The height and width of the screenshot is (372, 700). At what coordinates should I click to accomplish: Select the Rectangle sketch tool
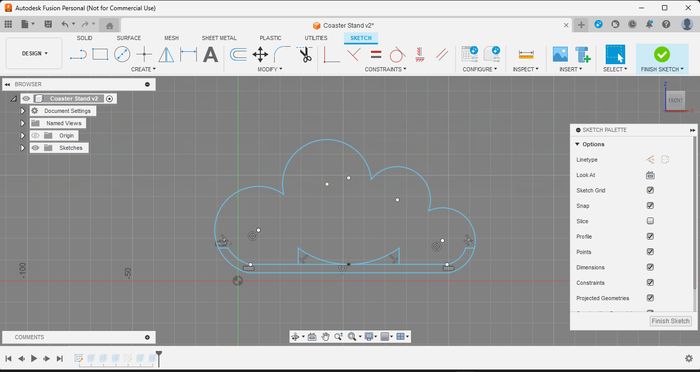click(x=100, y=54)
